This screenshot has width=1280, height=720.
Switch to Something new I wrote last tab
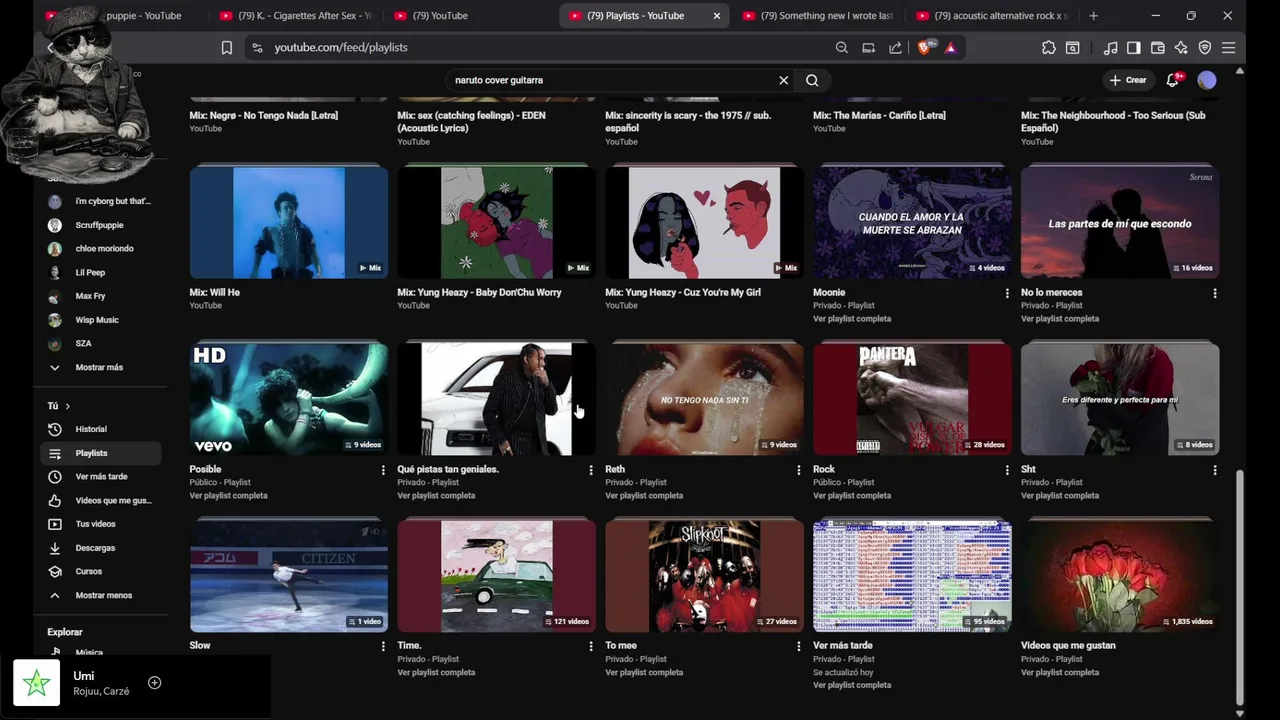[817, 15]
